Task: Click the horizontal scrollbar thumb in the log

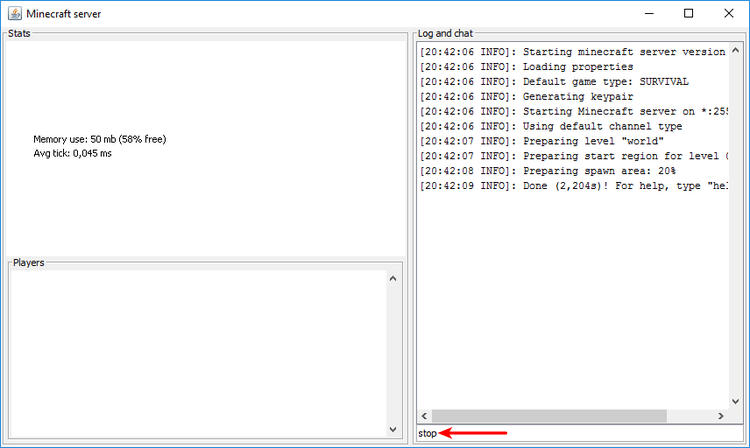Action: (549, 416)
